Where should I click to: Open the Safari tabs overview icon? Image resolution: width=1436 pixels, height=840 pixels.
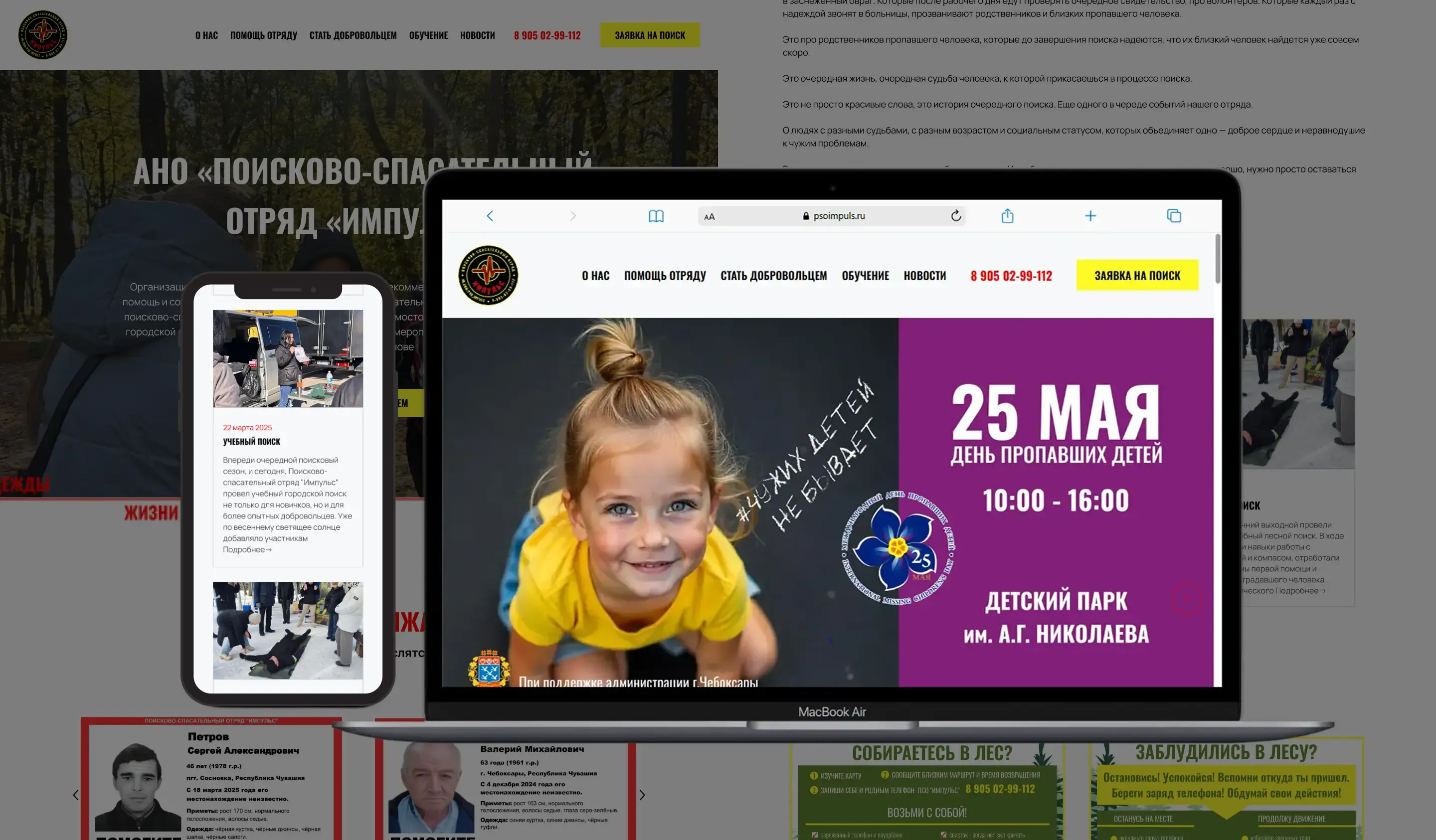[1173, 216]
